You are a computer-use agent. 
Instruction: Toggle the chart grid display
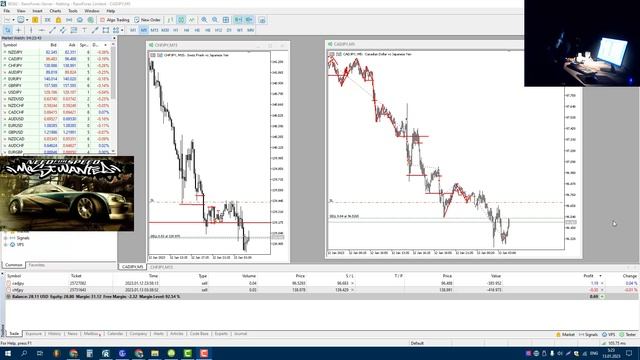click(226, 20)
